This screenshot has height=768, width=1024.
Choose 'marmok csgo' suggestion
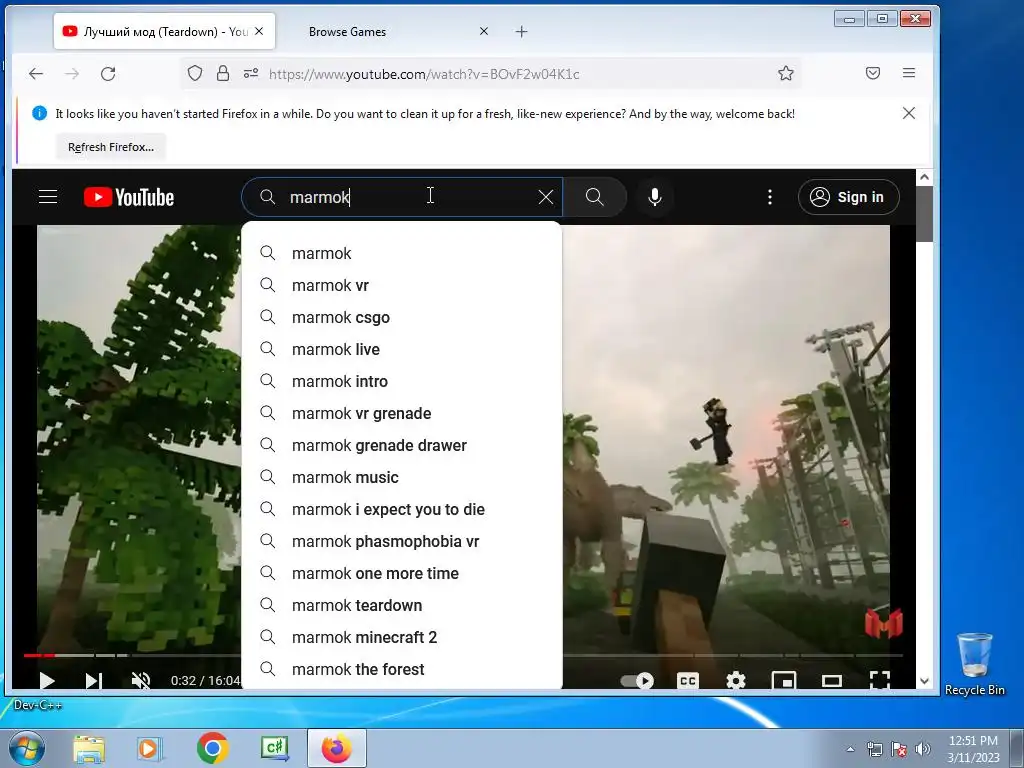[x=402, y=317]
